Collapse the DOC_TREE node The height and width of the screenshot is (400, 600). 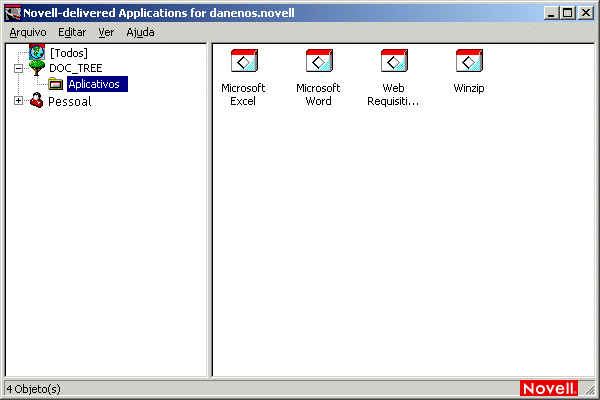pos(18,69)
